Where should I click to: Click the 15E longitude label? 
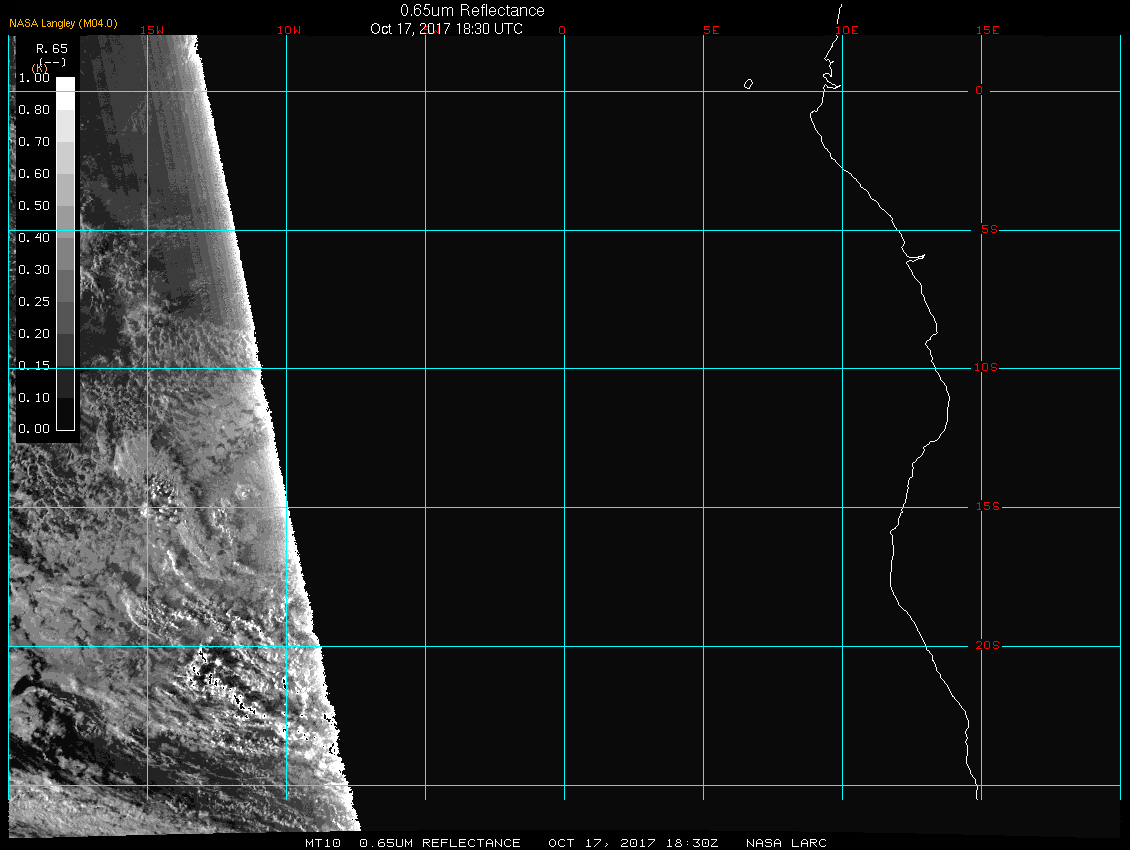(988, 30)
